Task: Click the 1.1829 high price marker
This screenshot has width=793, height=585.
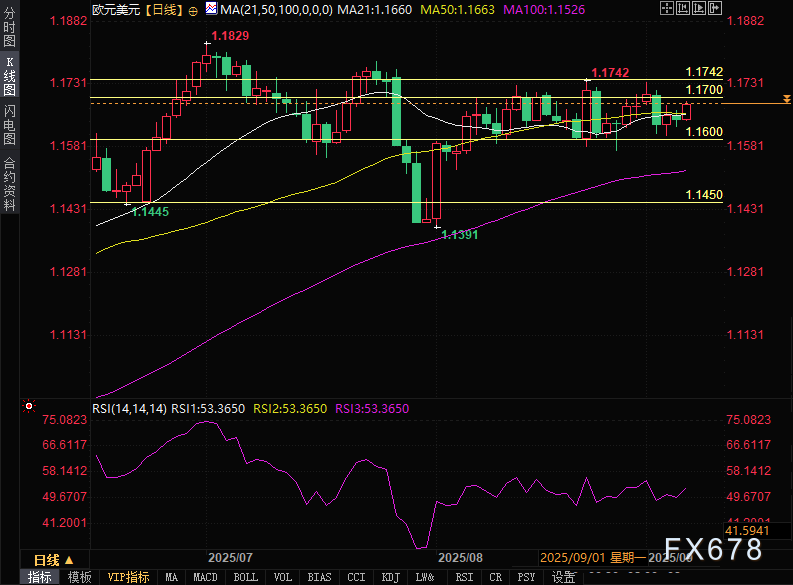Action: [x=231, y=36]
